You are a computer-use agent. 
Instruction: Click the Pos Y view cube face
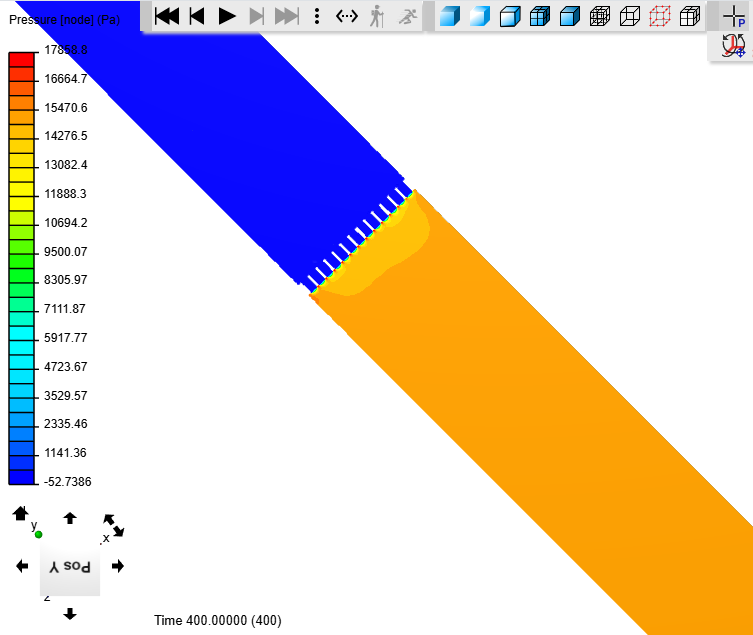coord(70,567)
